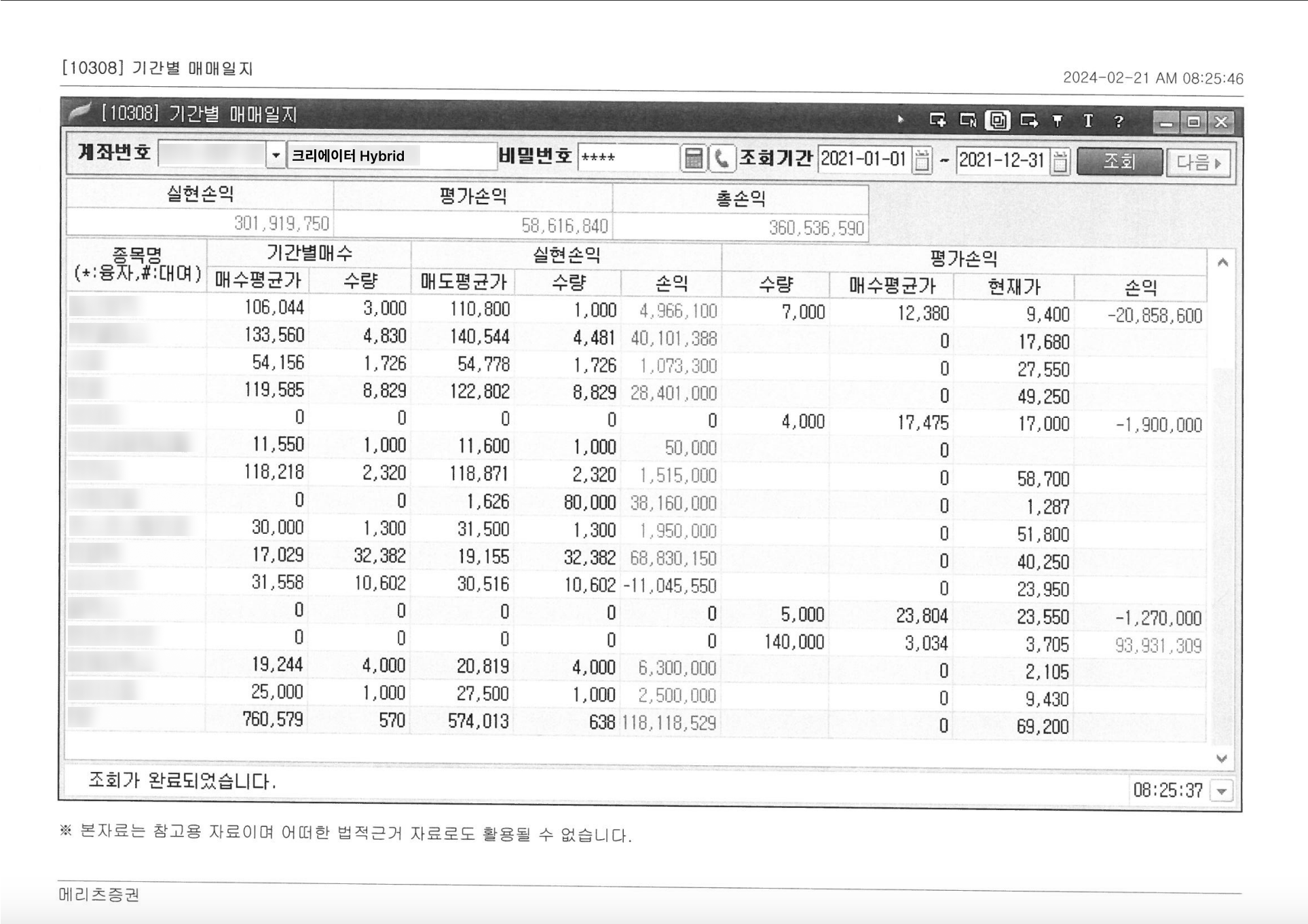
Task: Click the 다음 next button
Action: (1199, 163)
